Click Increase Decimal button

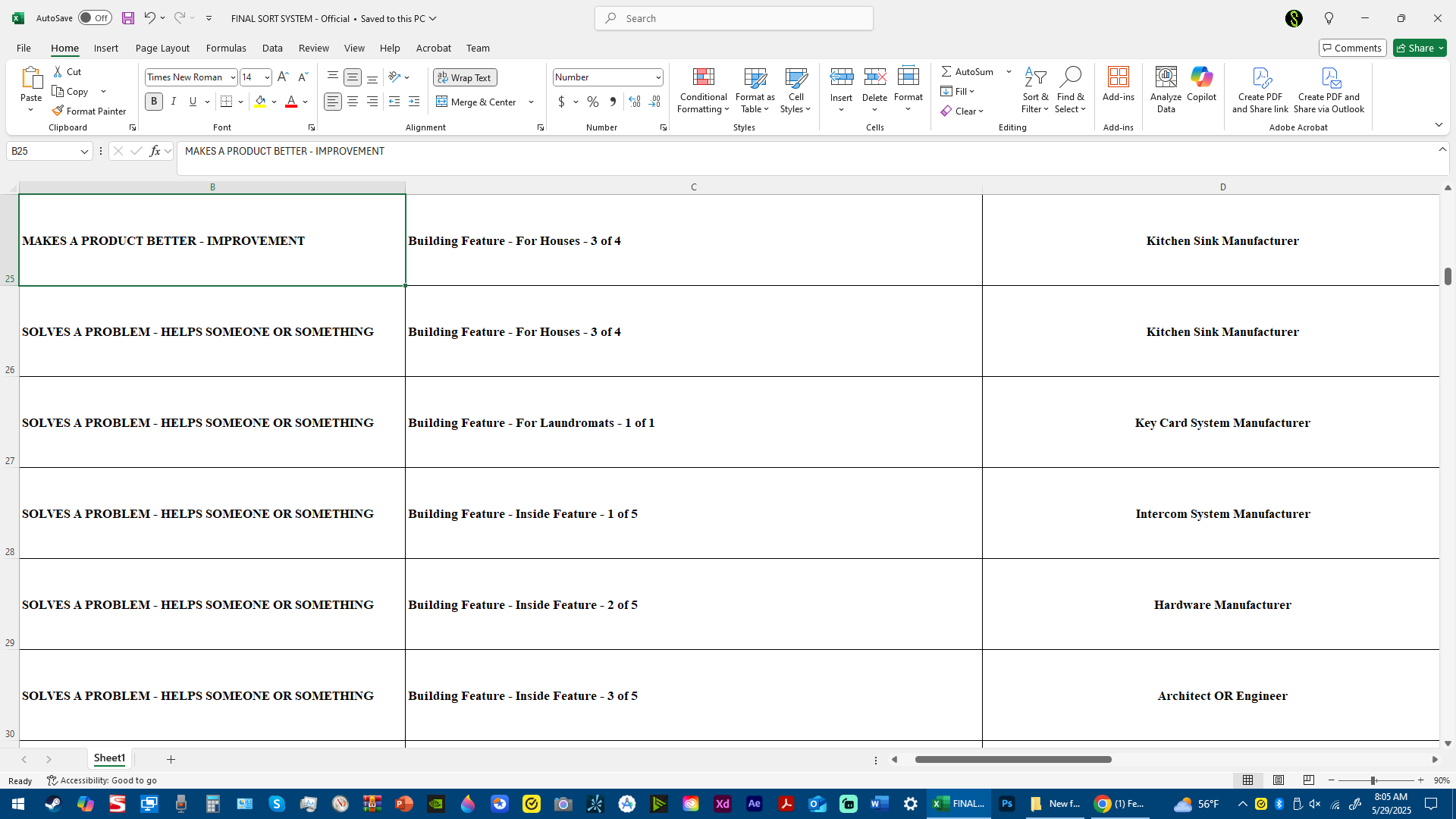[x=635, y=102]
